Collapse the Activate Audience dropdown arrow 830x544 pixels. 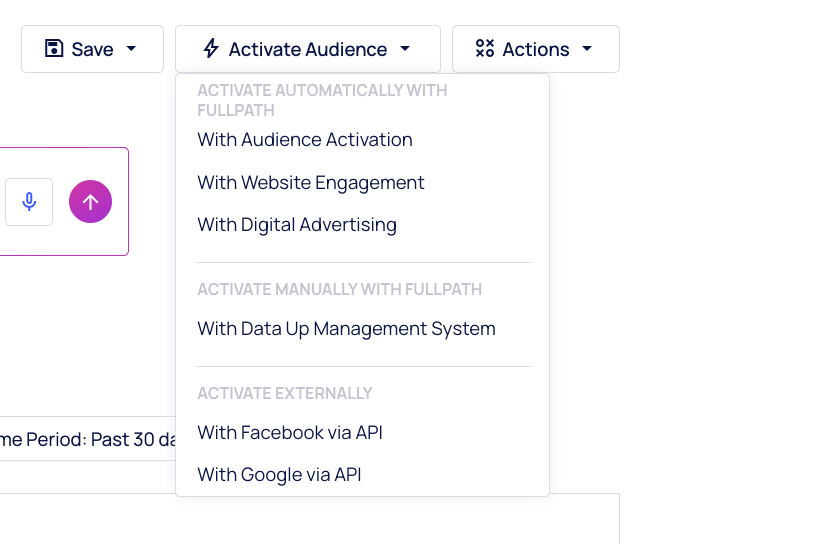click(405, 49)
